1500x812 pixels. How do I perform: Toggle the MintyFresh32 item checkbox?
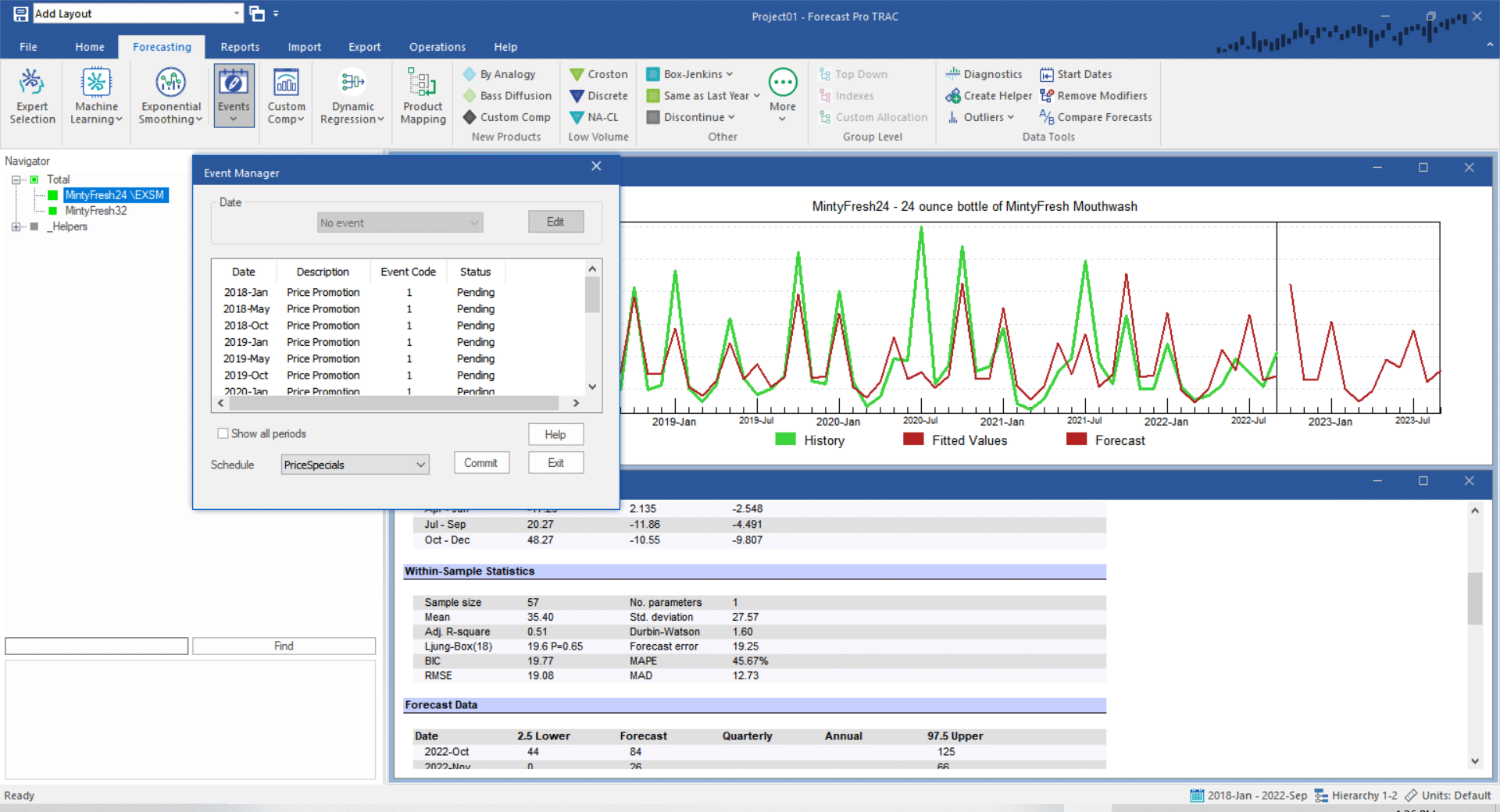coord(51,210)
